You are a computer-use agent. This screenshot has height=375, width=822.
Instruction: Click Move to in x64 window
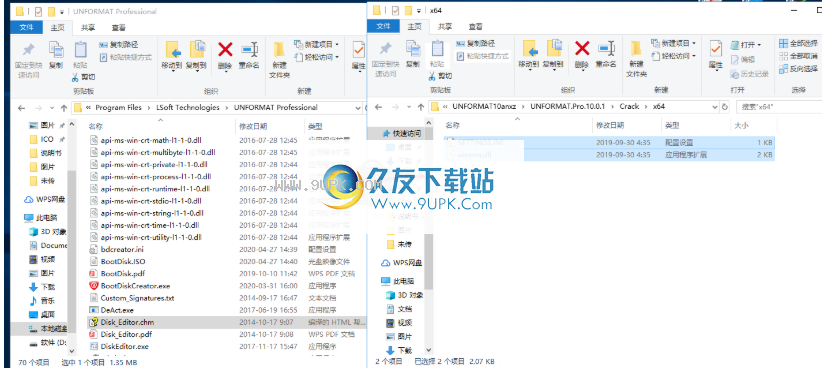[529, 54]
